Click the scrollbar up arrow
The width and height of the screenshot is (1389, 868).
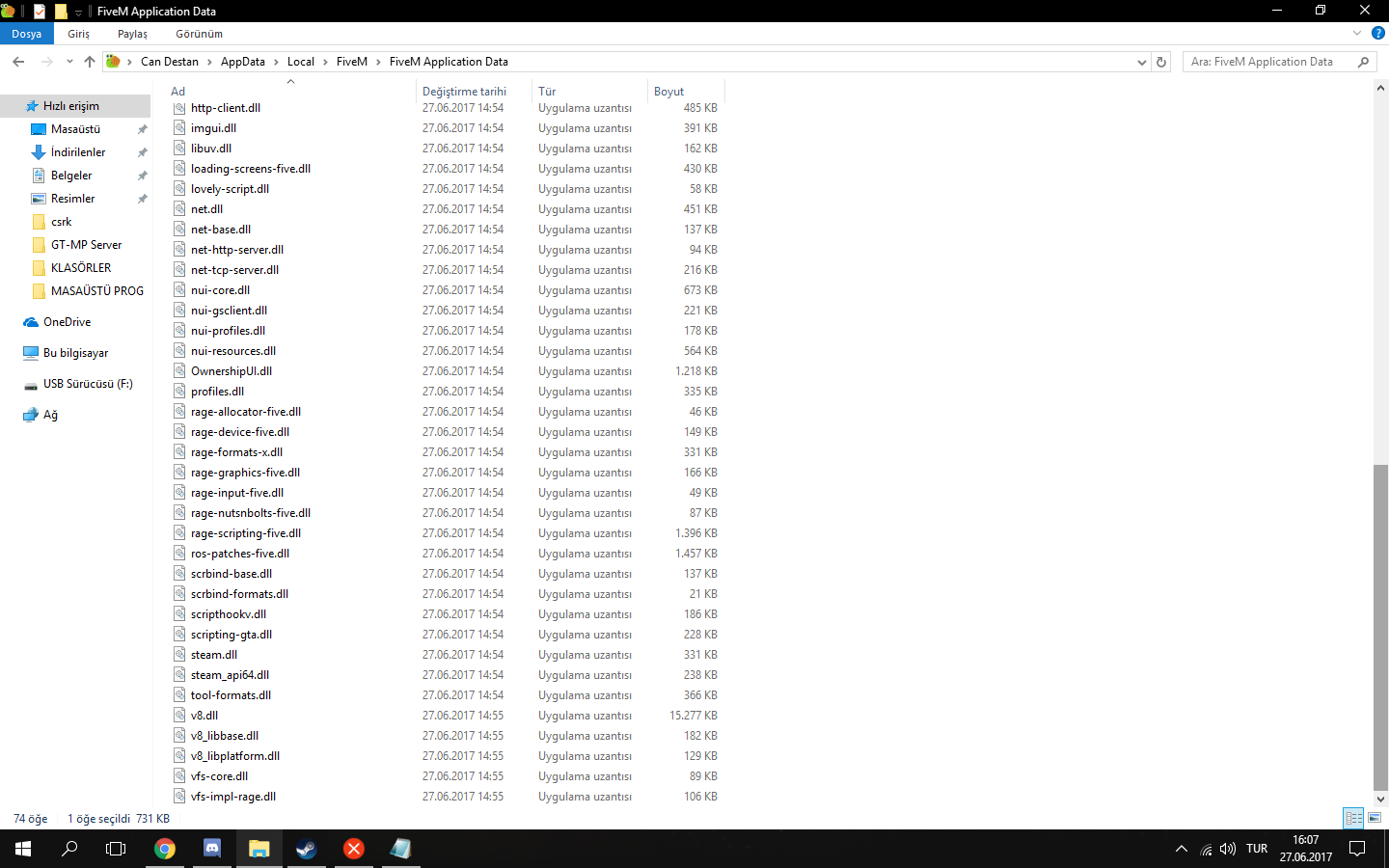[x=1380, y=88]
